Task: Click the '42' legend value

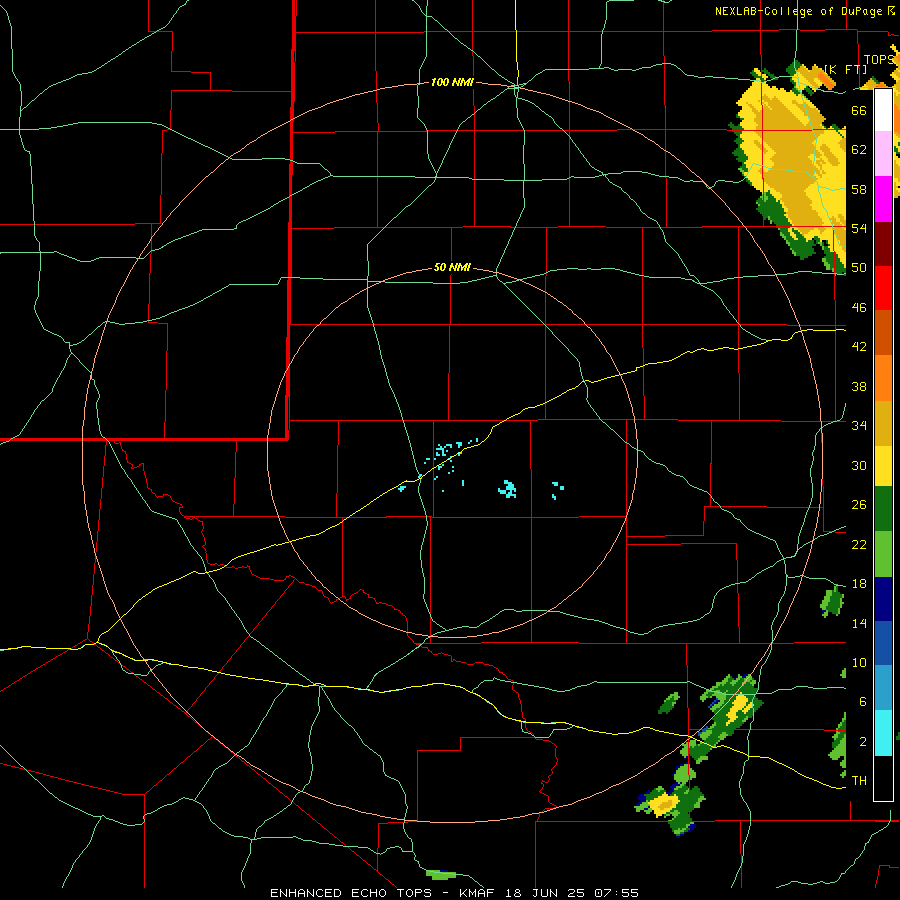Action: pyautogui.click(x=859, y=347)
